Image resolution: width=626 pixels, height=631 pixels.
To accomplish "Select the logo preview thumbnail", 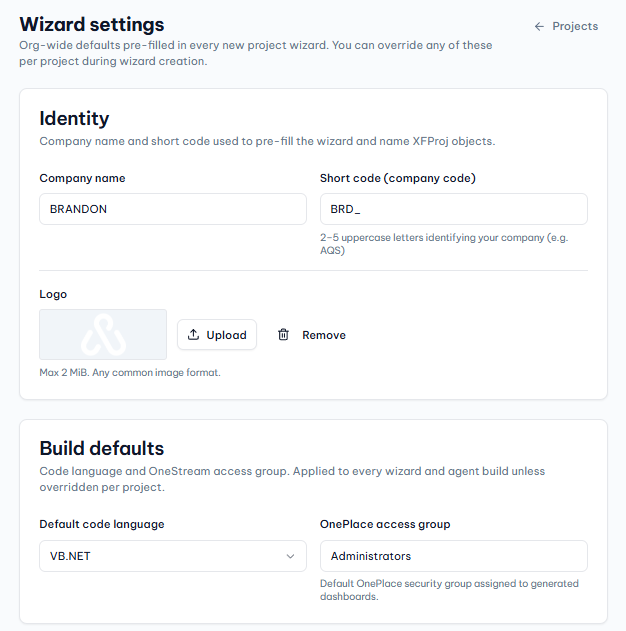I will pyautogui.click(x=103, y=334).
